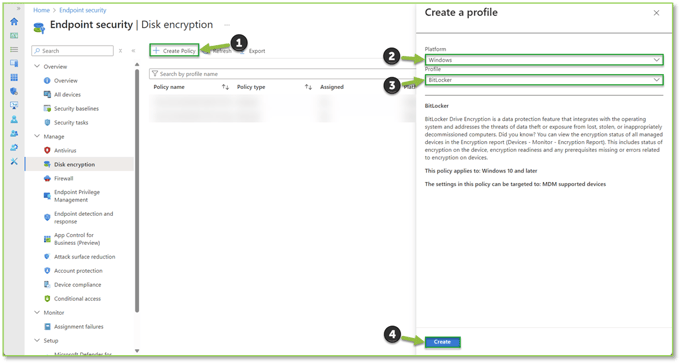Click the Create Policy button
681x364 pixels.
(x=174, y=50)
